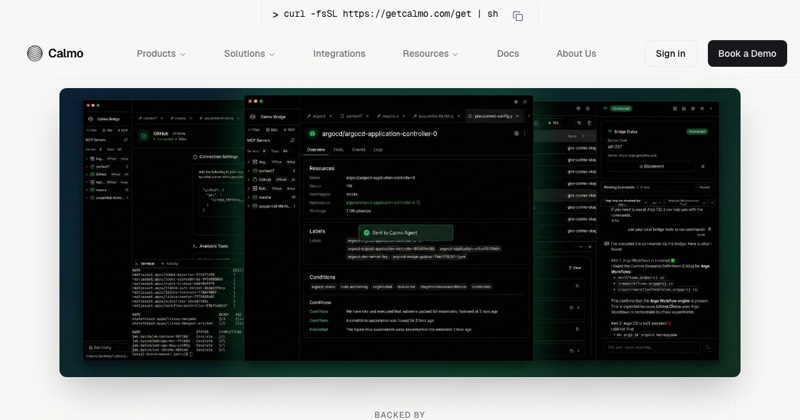This screenshot has height=420, width=800.
Task: Copy the curl install command
Action: coord(517,16)
